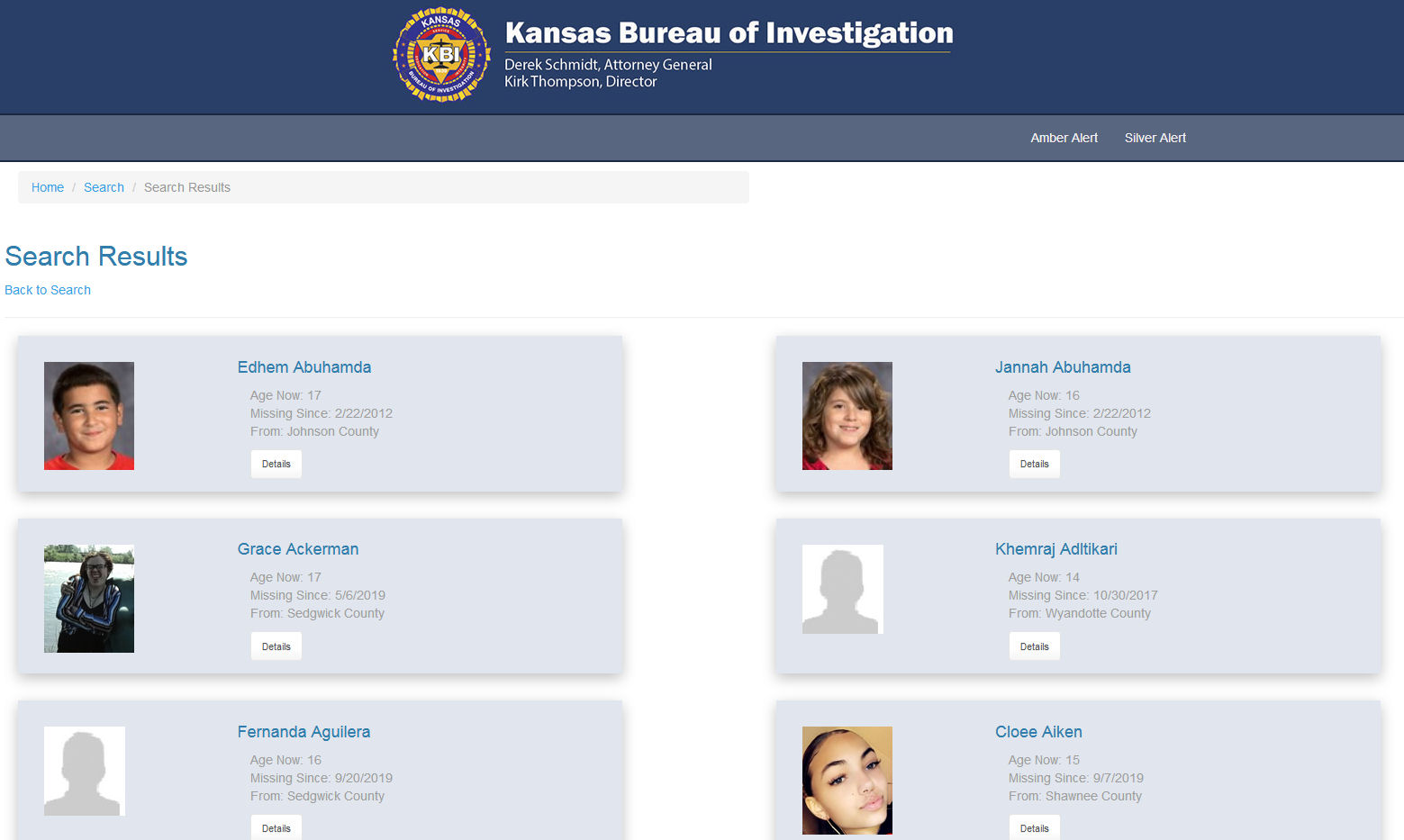The height and width of the screenshot is (840, 1404).
Task: Click Details button for Jannah Abuhamda
Action: coord(1034,464)
